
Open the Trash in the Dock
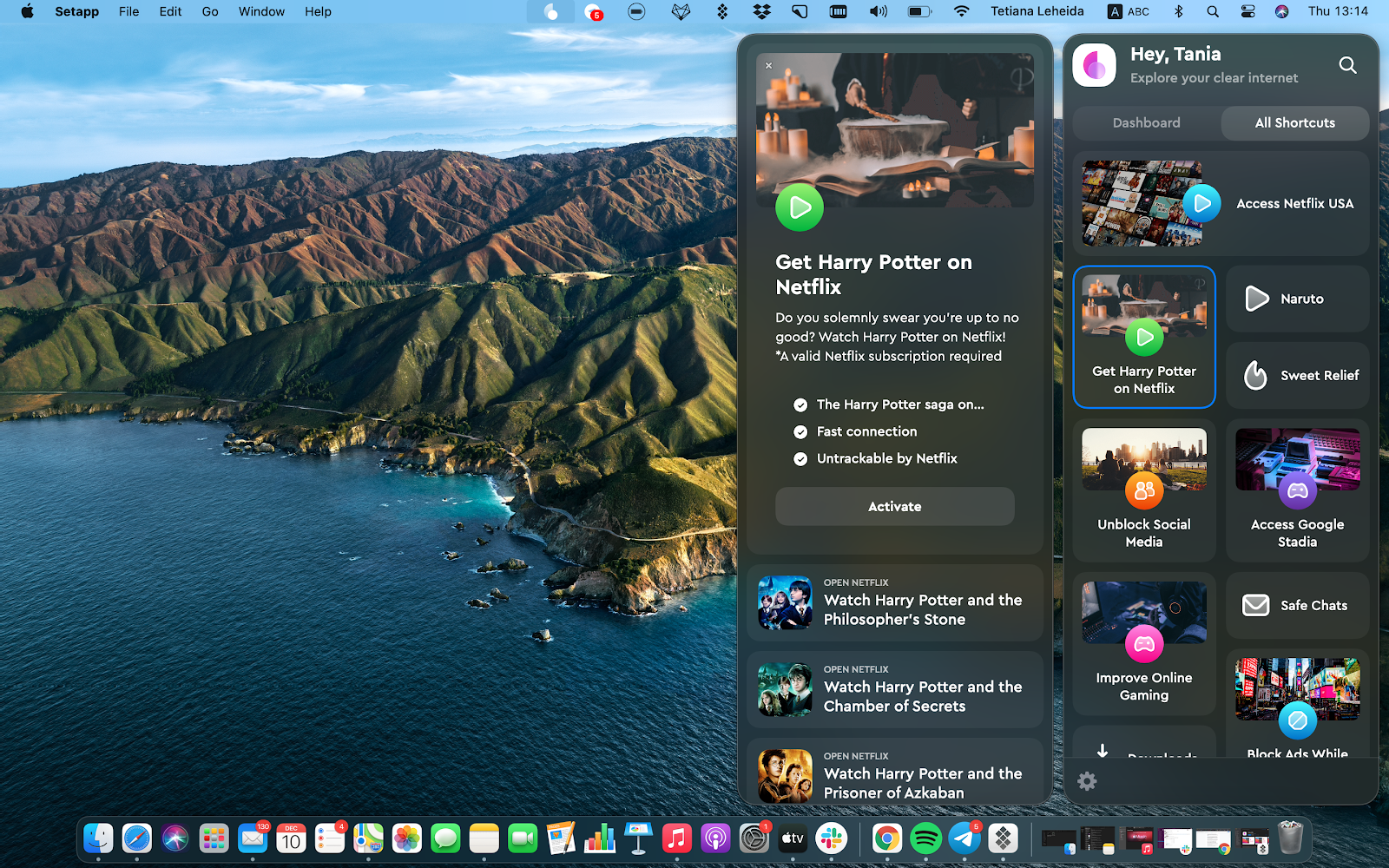pyautogui.click(x=1291, y=838)
